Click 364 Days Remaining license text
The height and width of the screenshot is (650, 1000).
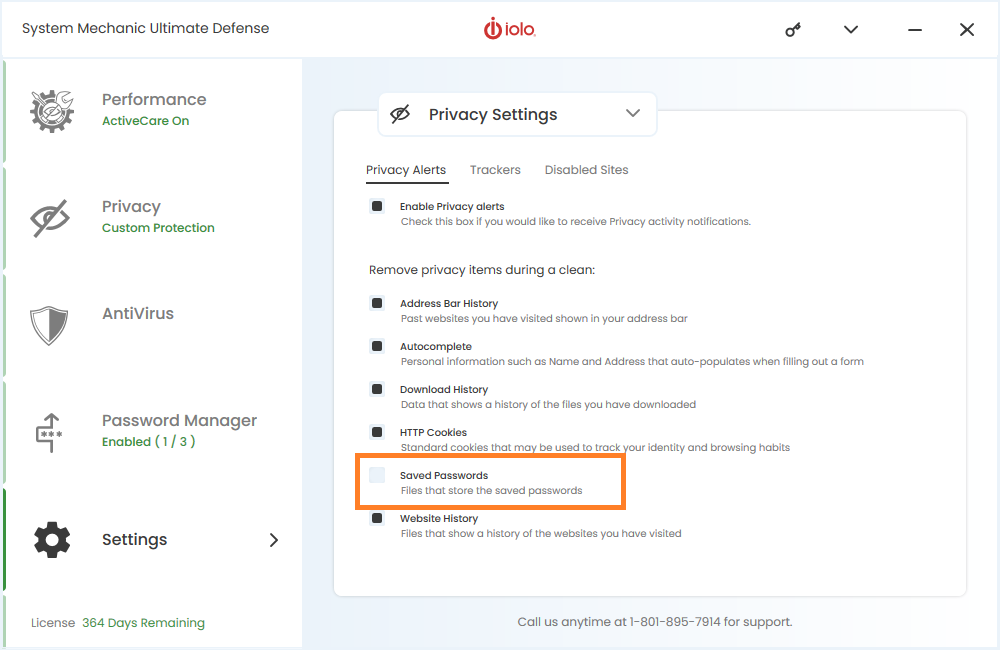(x=143, y=623)
